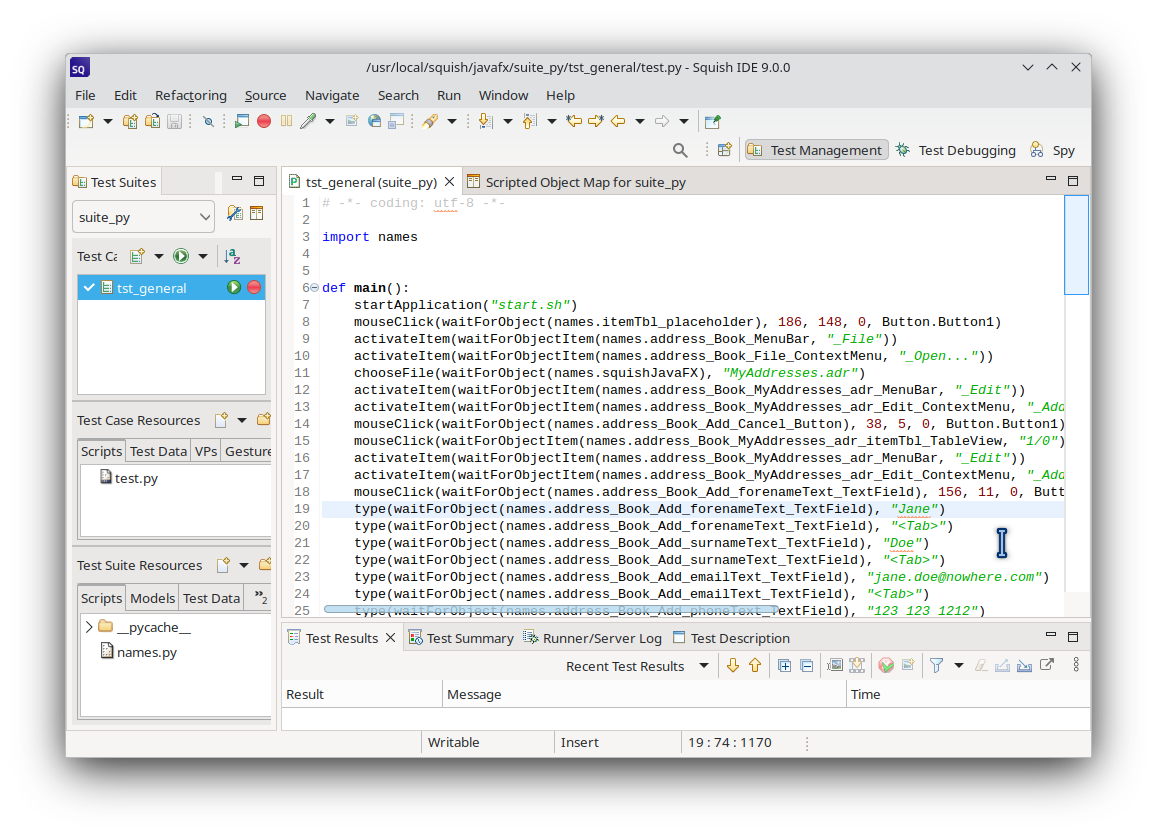Run tst_general using green play icon

point(233,287)
